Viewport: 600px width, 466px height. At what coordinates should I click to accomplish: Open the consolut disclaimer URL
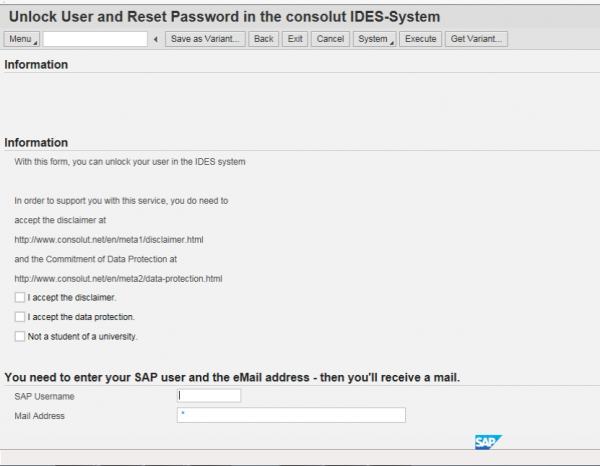click(x=109, y=240)
